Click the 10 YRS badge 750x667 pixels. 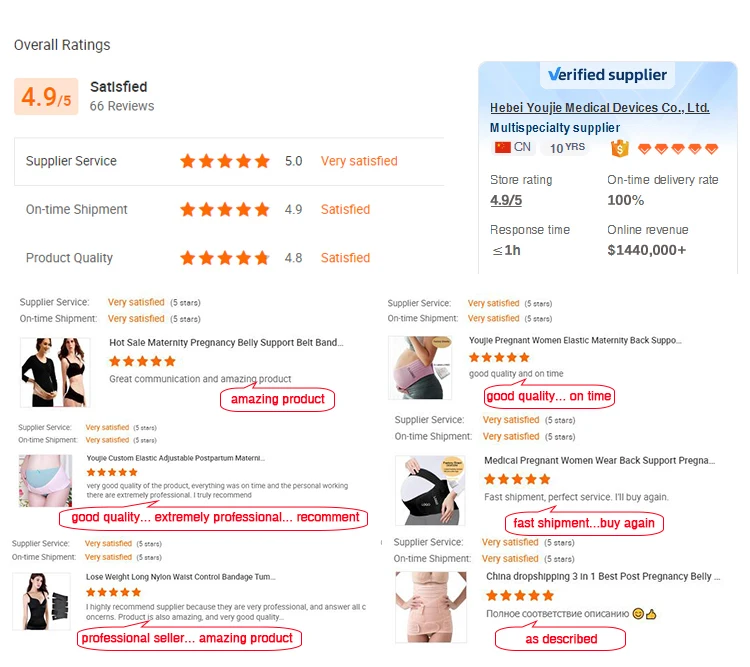click(568, 147)
